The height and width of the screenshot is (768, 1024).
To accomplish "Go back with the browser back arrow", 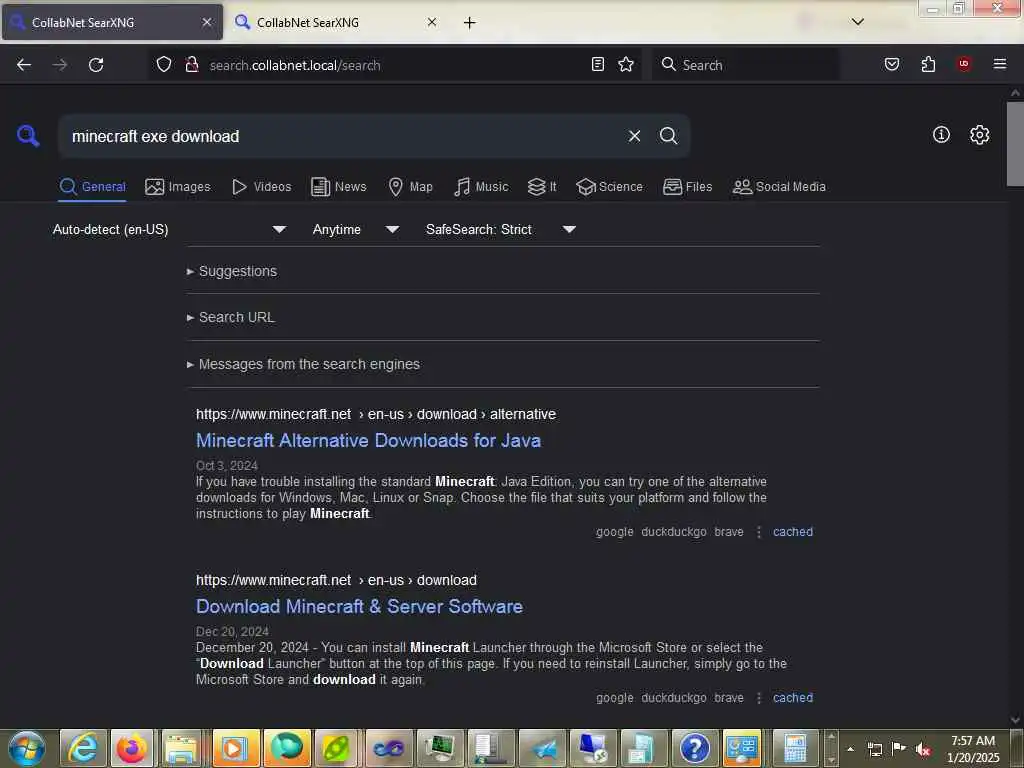I will point(24,65).
